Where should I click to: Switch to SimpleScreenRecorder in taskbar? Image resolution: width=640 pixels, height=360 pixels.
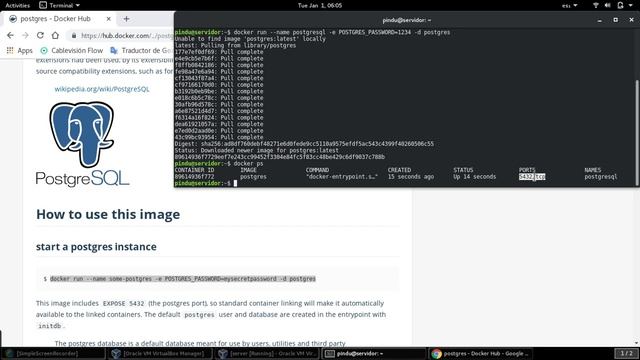click(53, 353)
